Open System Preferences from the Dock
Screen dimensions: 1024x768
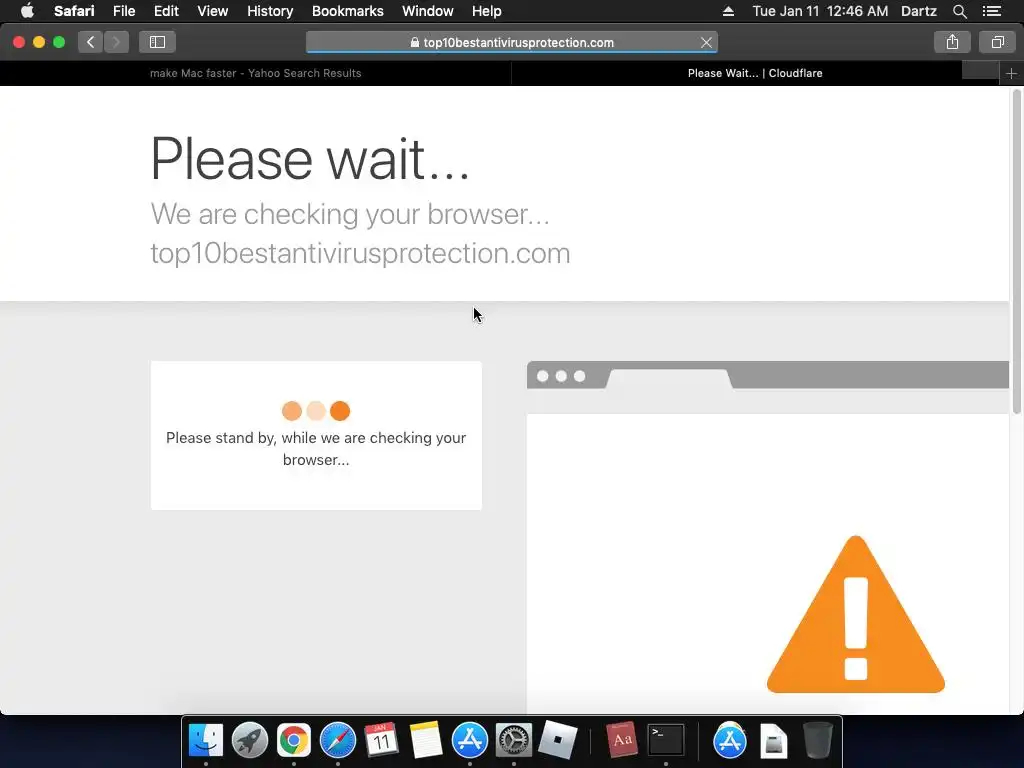pyautogui.click(x=514, y=741)
